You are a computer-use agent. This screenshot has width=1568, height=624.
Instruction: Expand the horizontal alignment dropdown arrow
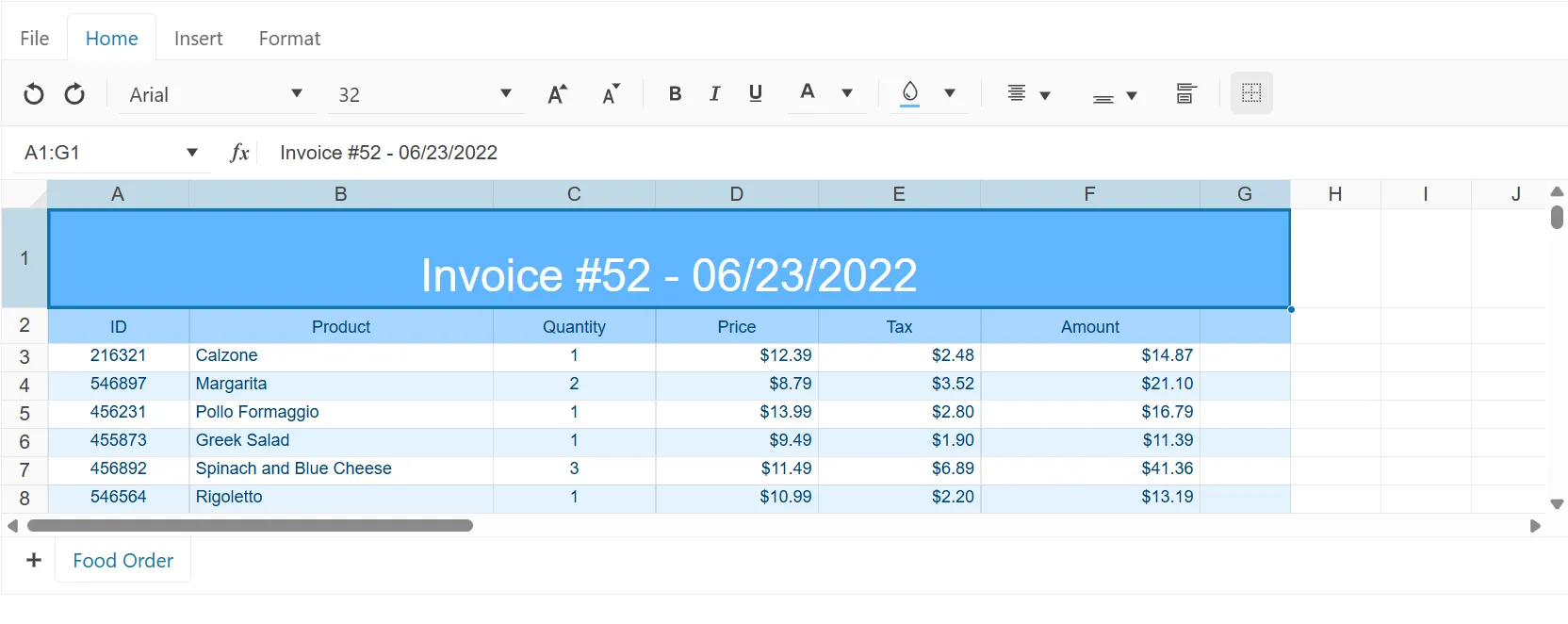click(x=1045, y=95)
